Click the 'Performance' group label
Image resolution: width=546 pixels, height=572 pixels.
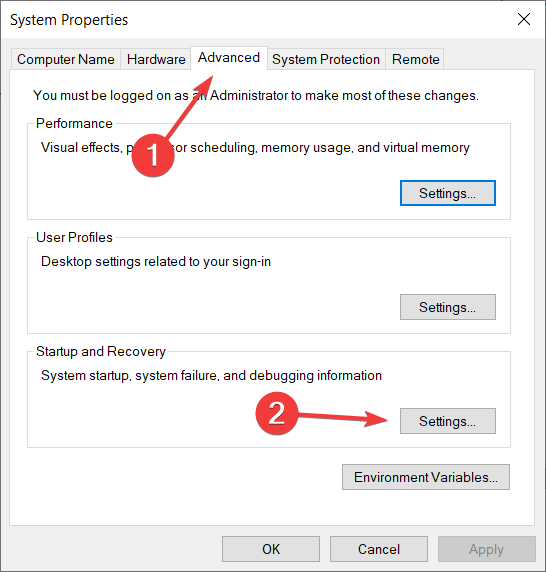(x=74, y=123)
